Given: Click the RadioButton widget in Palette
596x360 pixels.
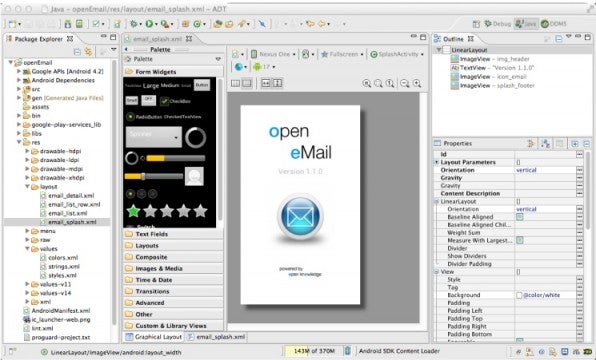Looking at the screenshot, I should click(144, 117).
